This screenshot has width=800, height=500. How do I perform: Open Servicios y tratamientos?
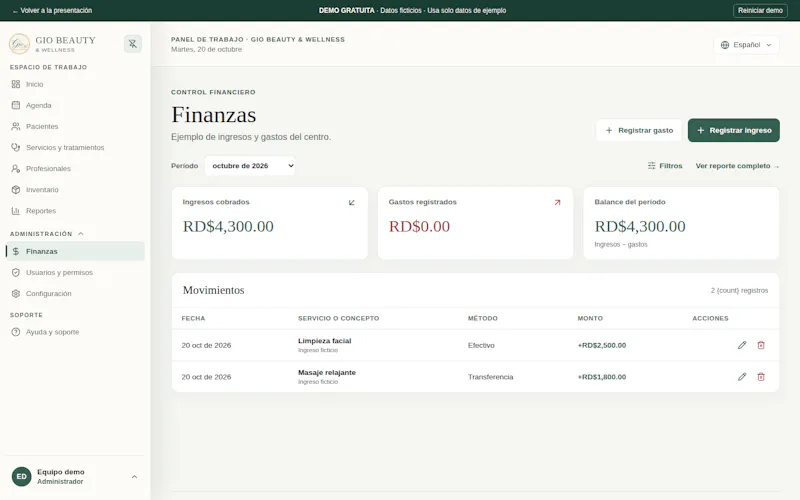coord(75,147)
